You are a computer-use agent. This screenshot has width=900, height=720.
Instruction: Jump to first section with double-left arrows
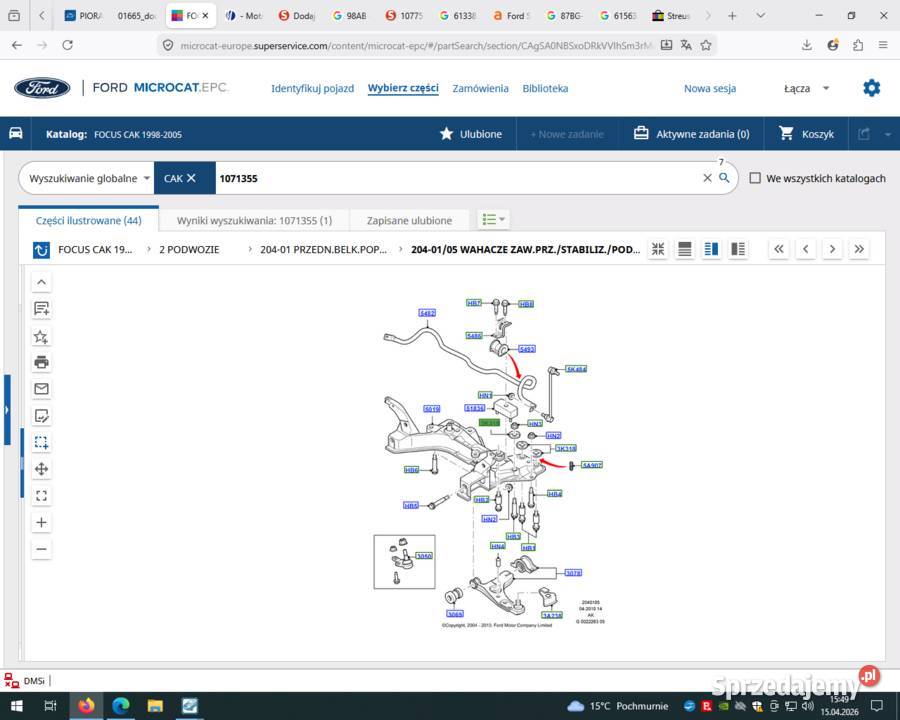(x=779, y=249)
